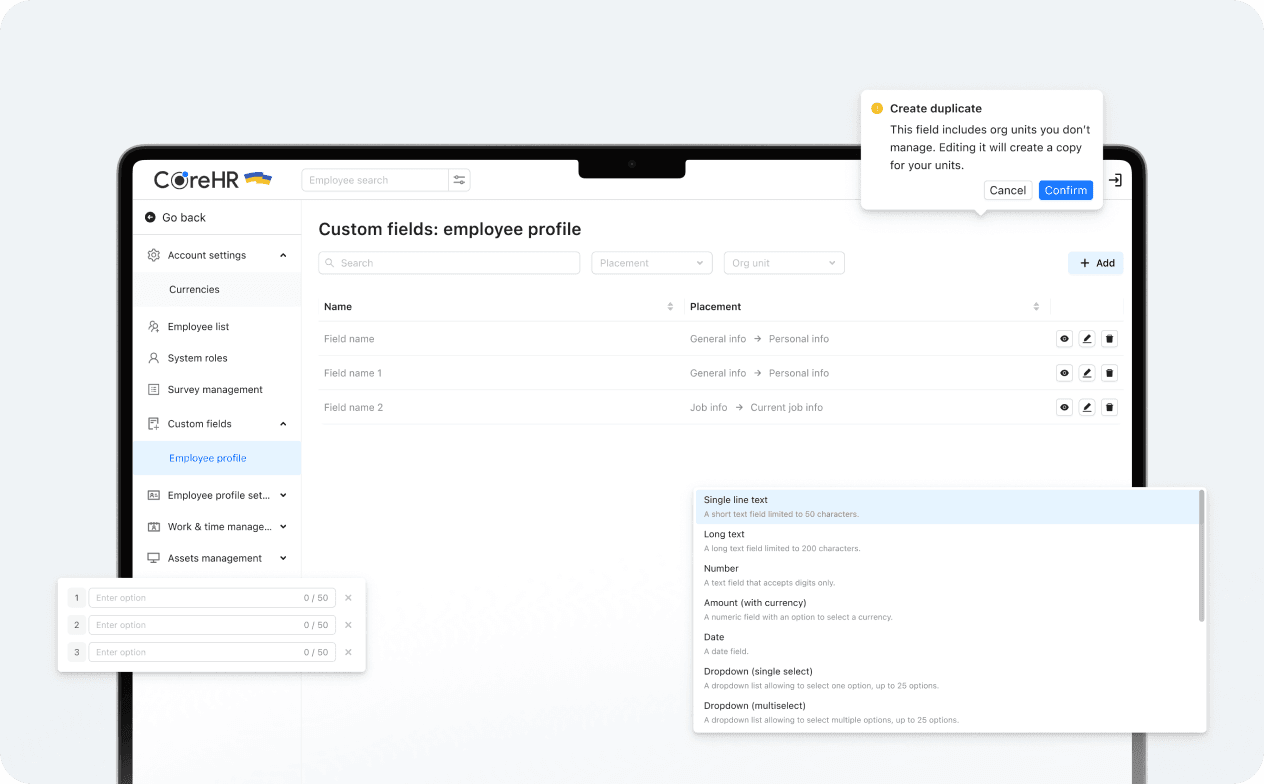
Task: Open the Org unit filter dropdown
Action: (x=783, y=263)
